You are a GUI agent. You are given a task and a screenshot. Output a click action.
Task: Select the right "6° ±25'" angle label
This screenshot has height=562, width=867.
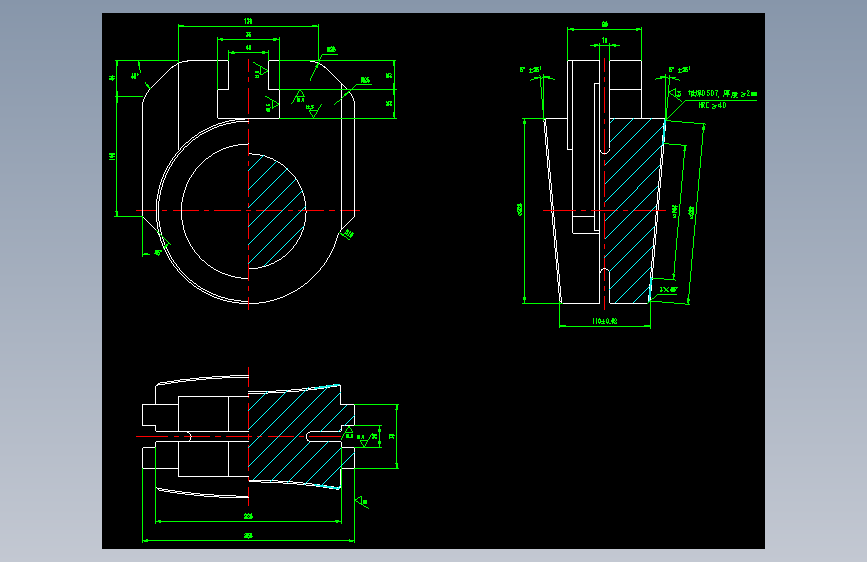click(x=679, y=70)
